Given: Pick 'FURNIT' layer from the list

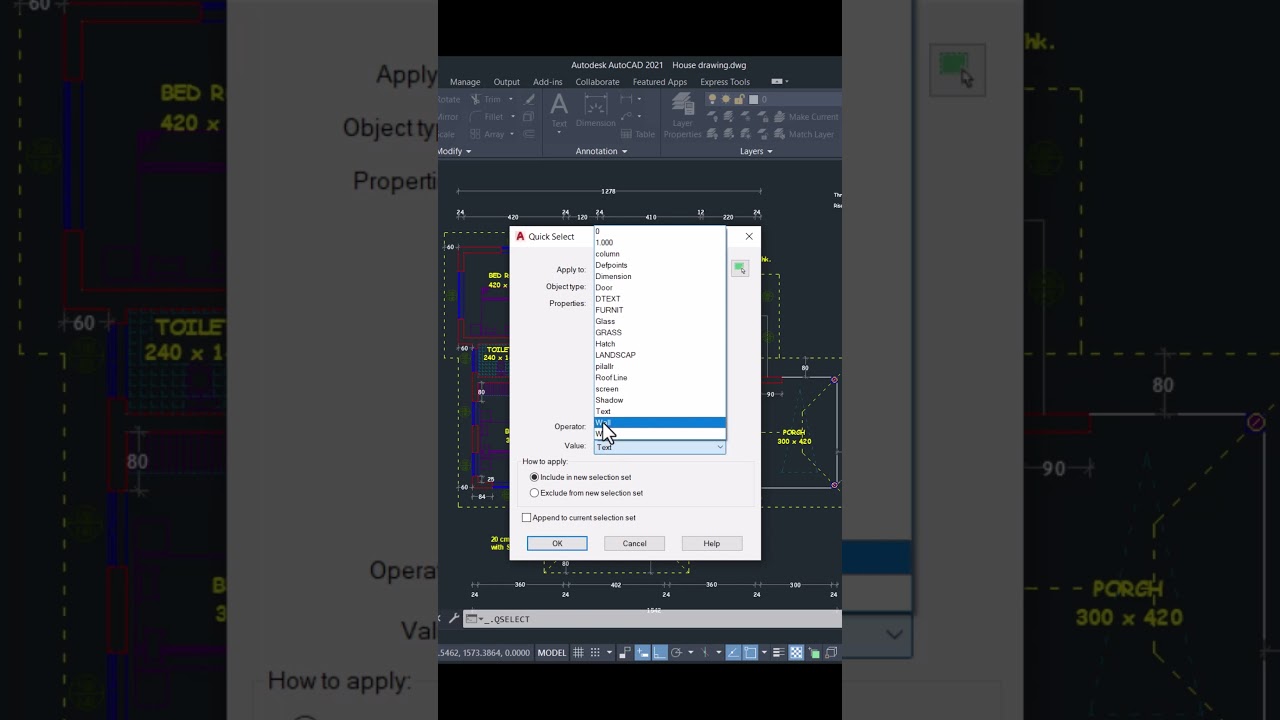Looking at the screenshot, I should click(659, 310).
